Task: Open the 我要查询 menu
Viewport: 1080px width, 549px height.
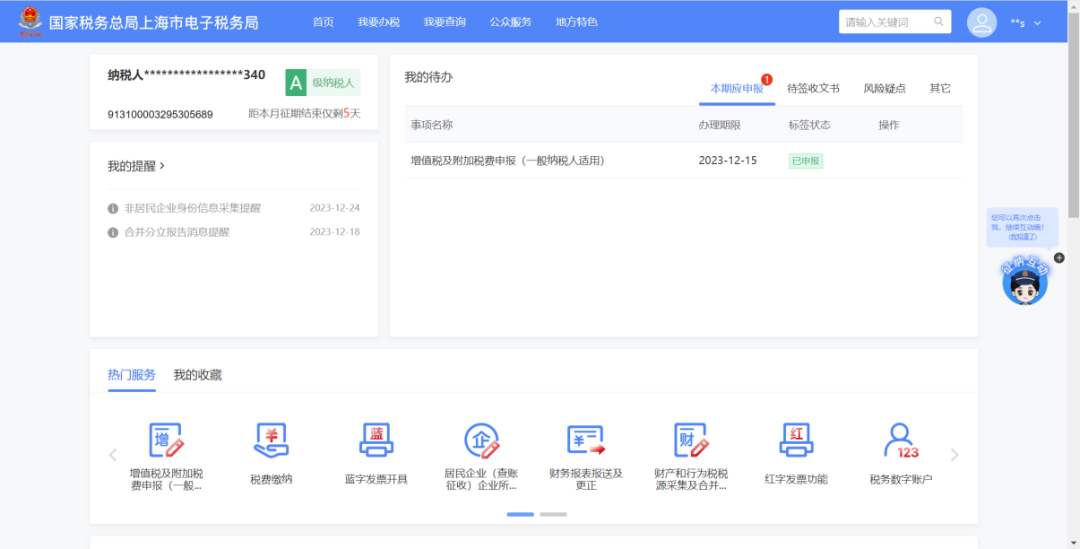Action: (444, 22)
